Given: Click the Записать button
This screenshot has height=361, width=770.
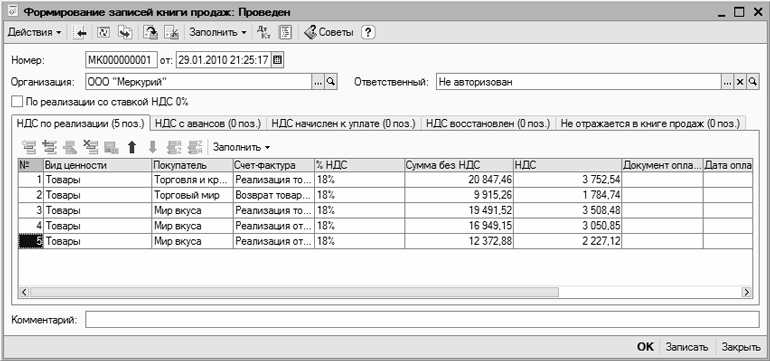Looking at the screenshot, I should [x=687, y=347].
